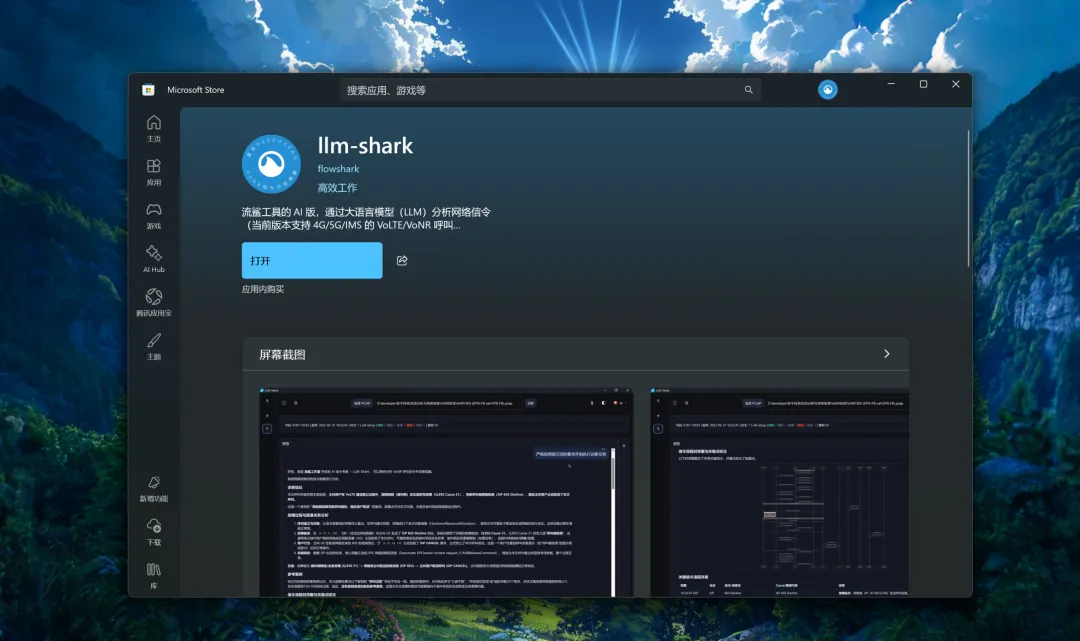Open the 库 library section

pyautogui.click(x=154, y=576)
